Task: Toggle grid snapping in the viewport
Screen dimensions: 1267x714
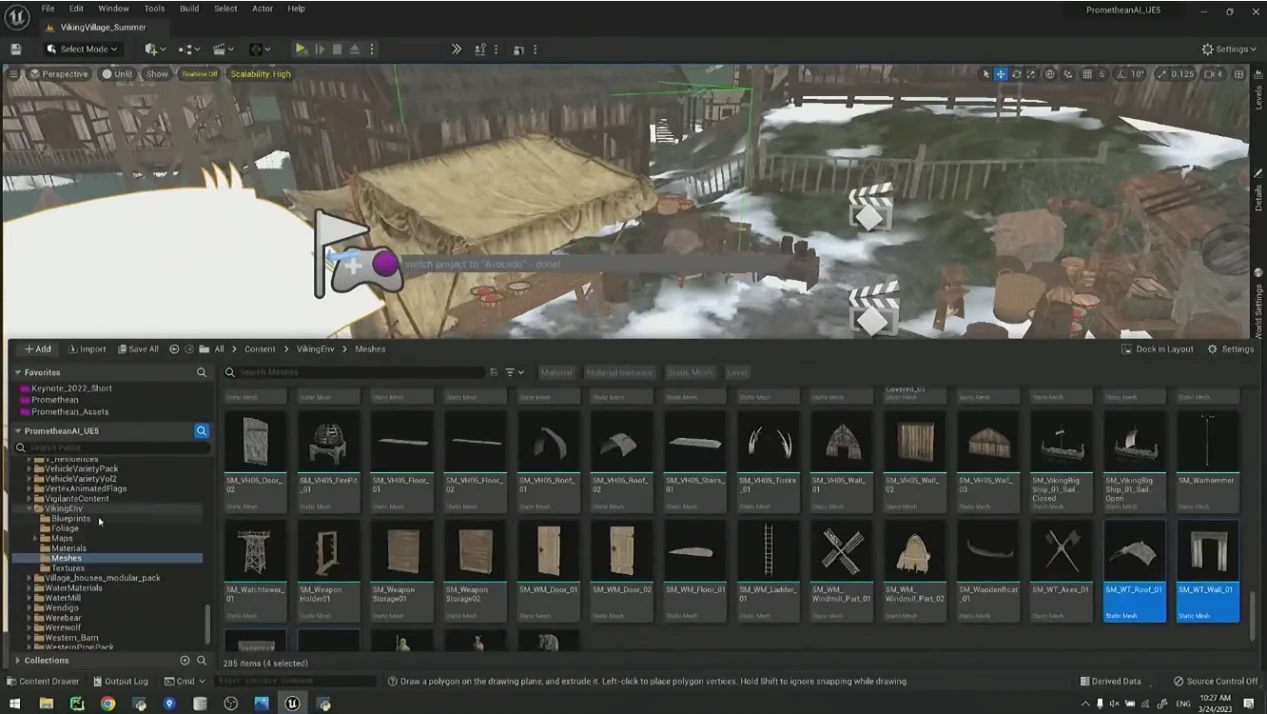Action: click(x=1087, y=74)
